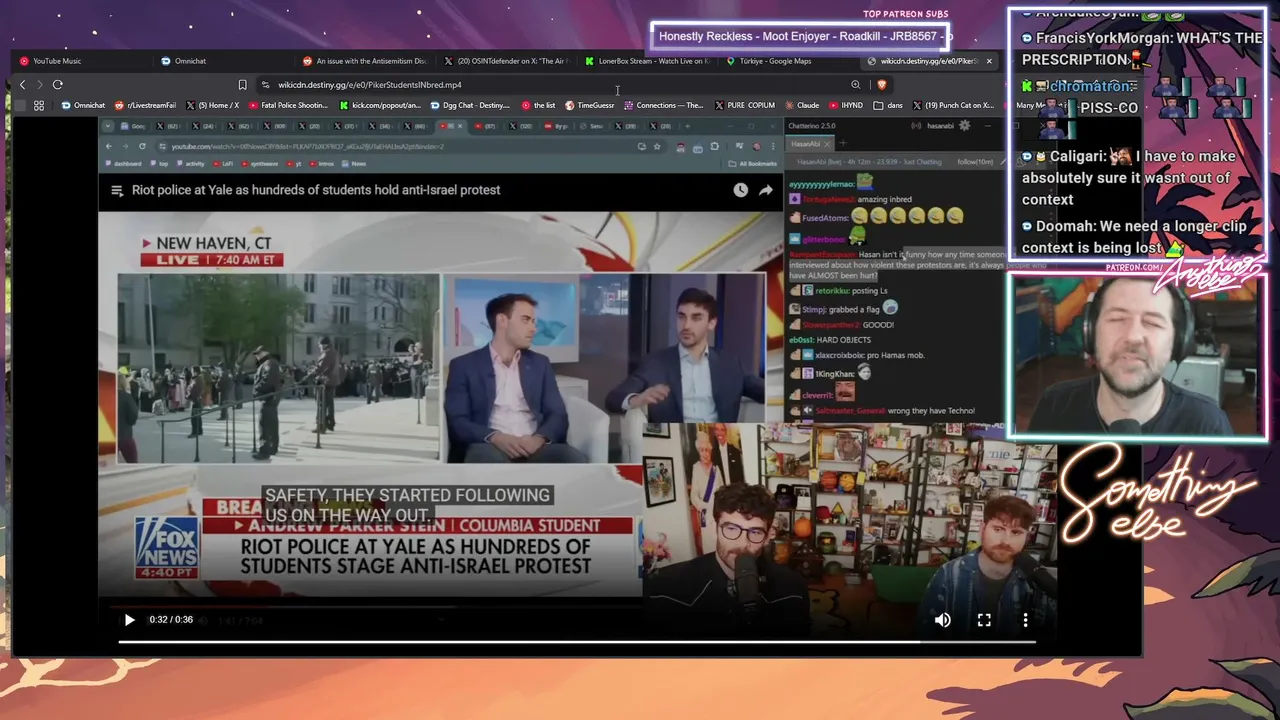Open the r/LivestreamFail bookmark
Screen dimensions: 1280x720
[146, 105]
